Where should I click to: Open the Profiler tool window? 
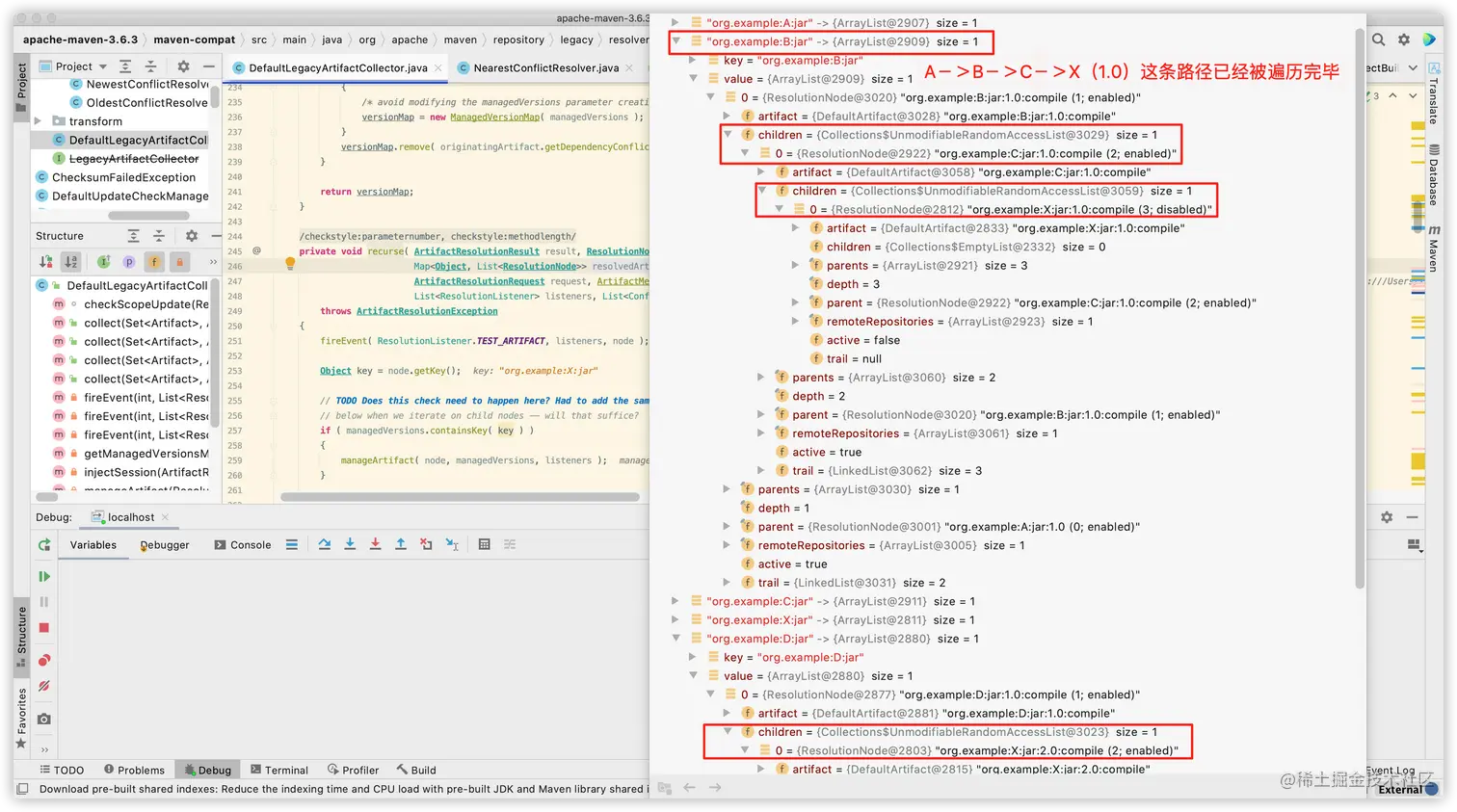354,771
